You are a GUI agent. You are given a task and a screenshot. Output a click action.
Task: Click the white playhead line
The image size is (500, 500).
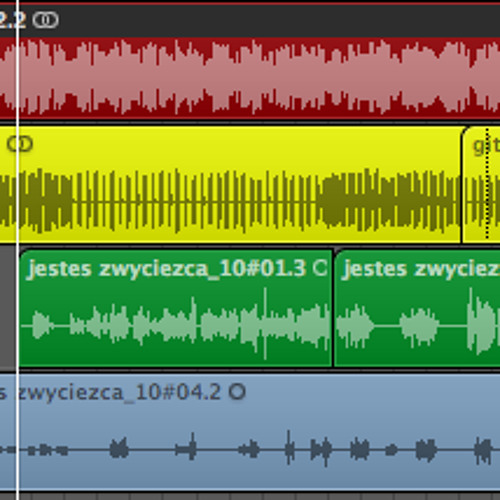pyautogui.click(x=18, y=250)
